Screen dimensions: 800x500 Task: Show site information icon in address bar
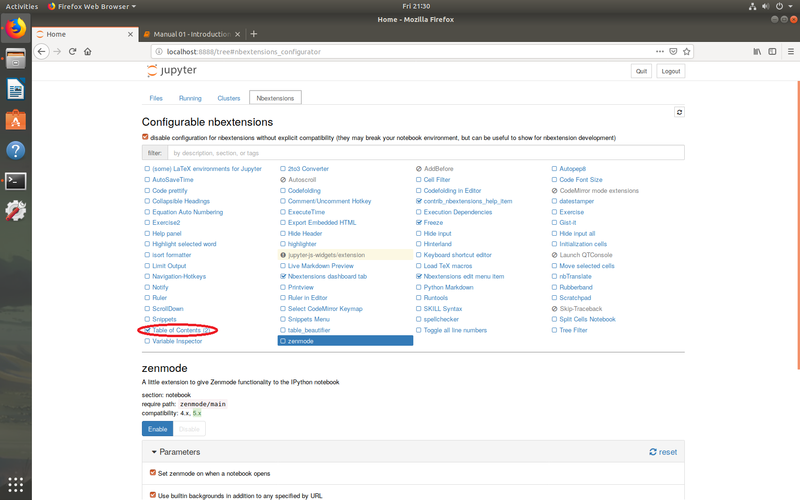click(x=159, y=52)
